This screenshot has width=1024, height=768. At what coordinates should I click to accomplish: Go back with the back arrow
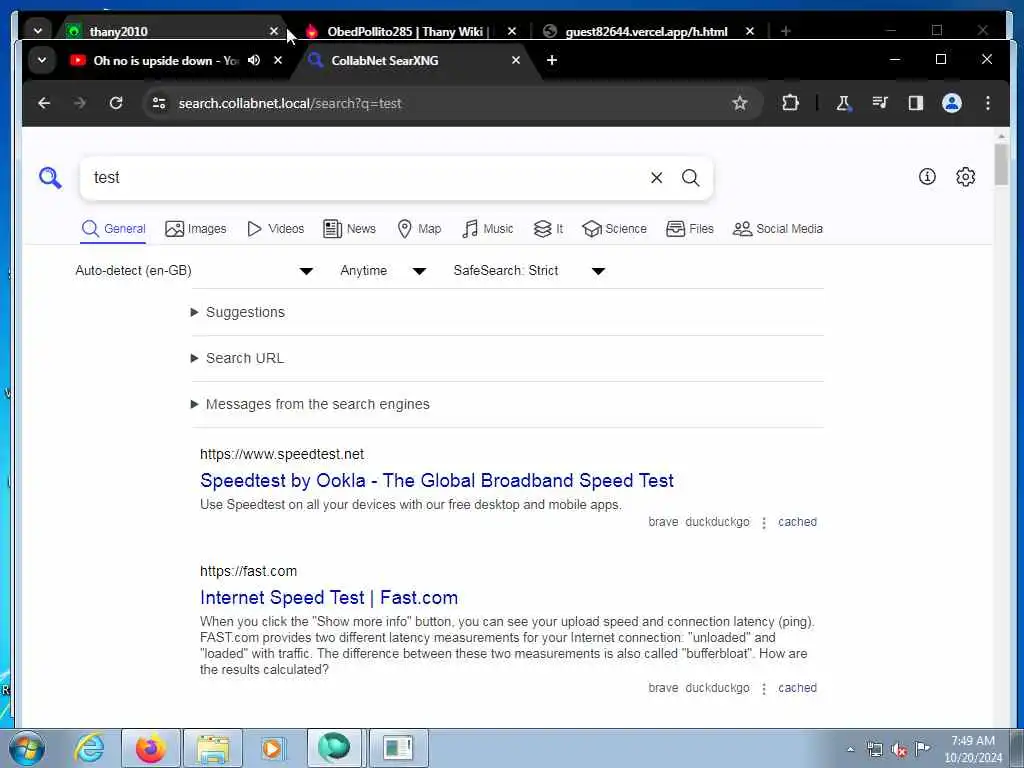coord(44,103)
